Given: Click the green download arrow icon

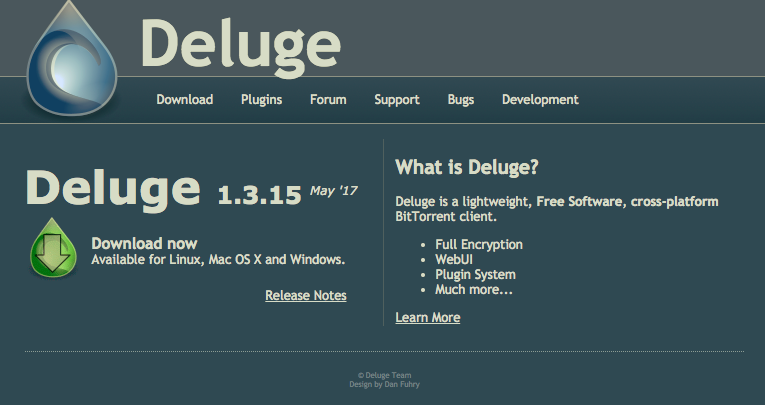Looking at the screenshot, I should pyautogui.click(x=53, y=248).
